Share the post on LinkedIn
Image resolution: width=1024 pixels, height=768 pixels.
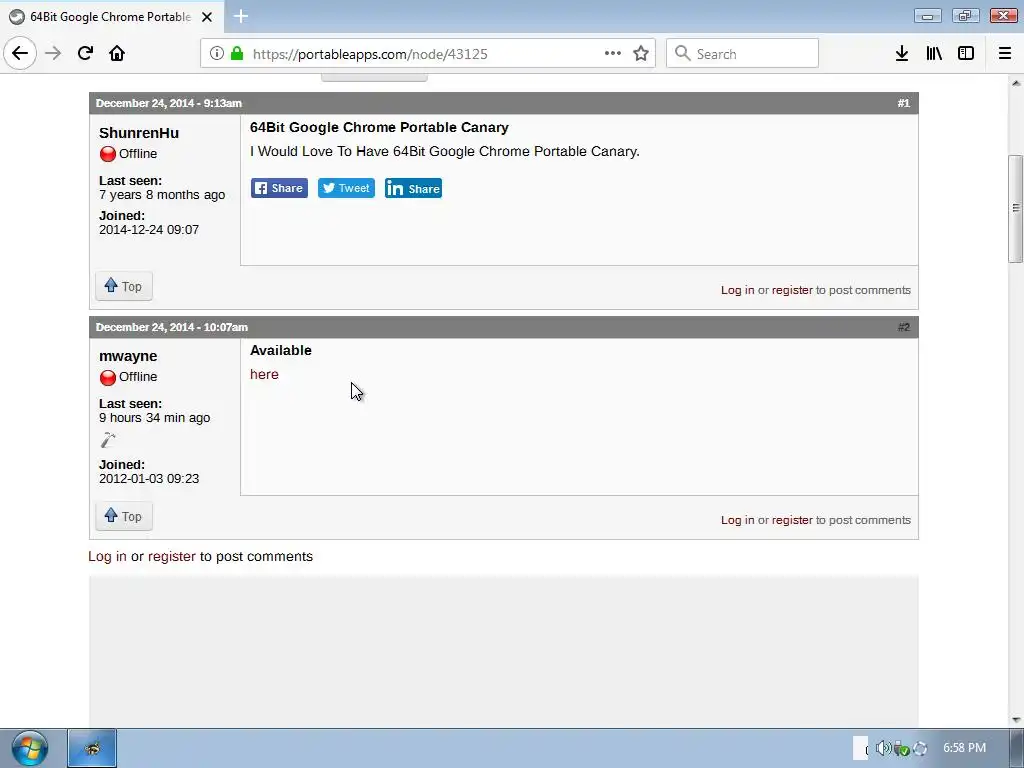413,188
